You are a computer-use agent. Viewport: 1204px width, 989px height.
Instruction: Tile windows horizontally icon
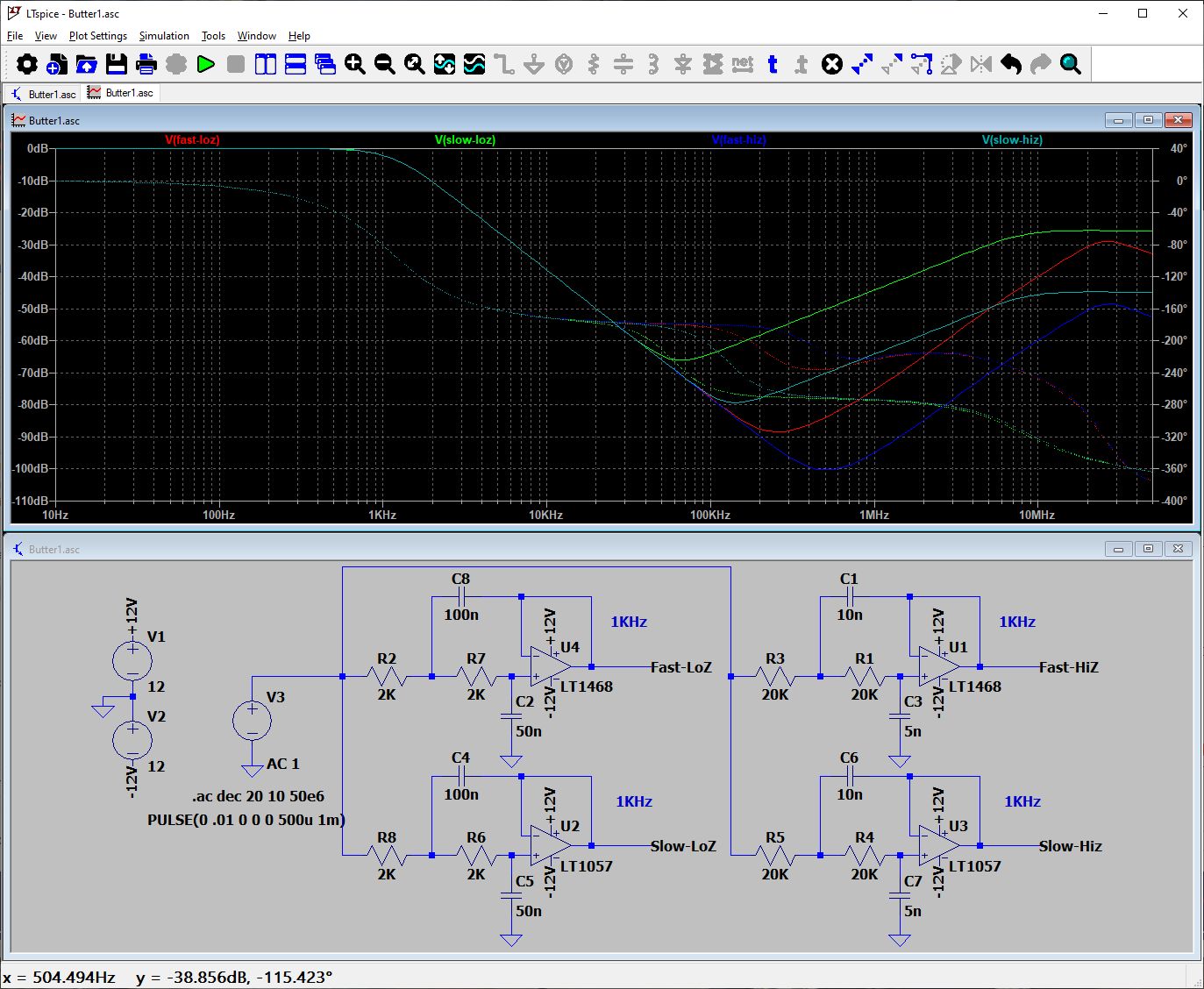(296, 64)
